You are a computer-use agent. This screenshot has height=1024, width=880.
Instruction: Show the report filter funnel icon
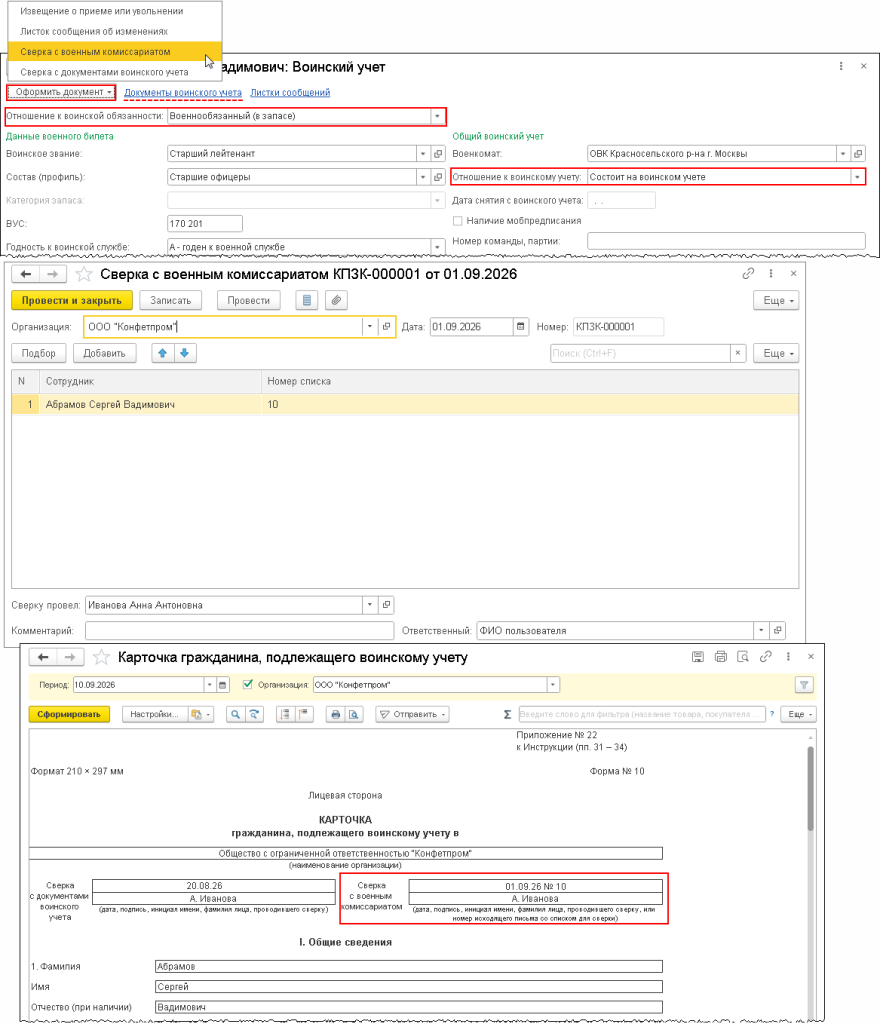pos(804,685)
